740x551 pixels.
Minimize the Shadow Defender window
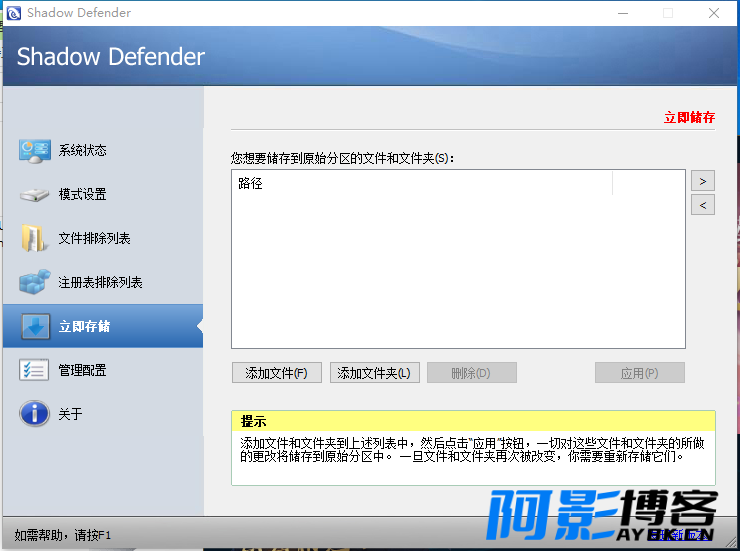point(623,13)
